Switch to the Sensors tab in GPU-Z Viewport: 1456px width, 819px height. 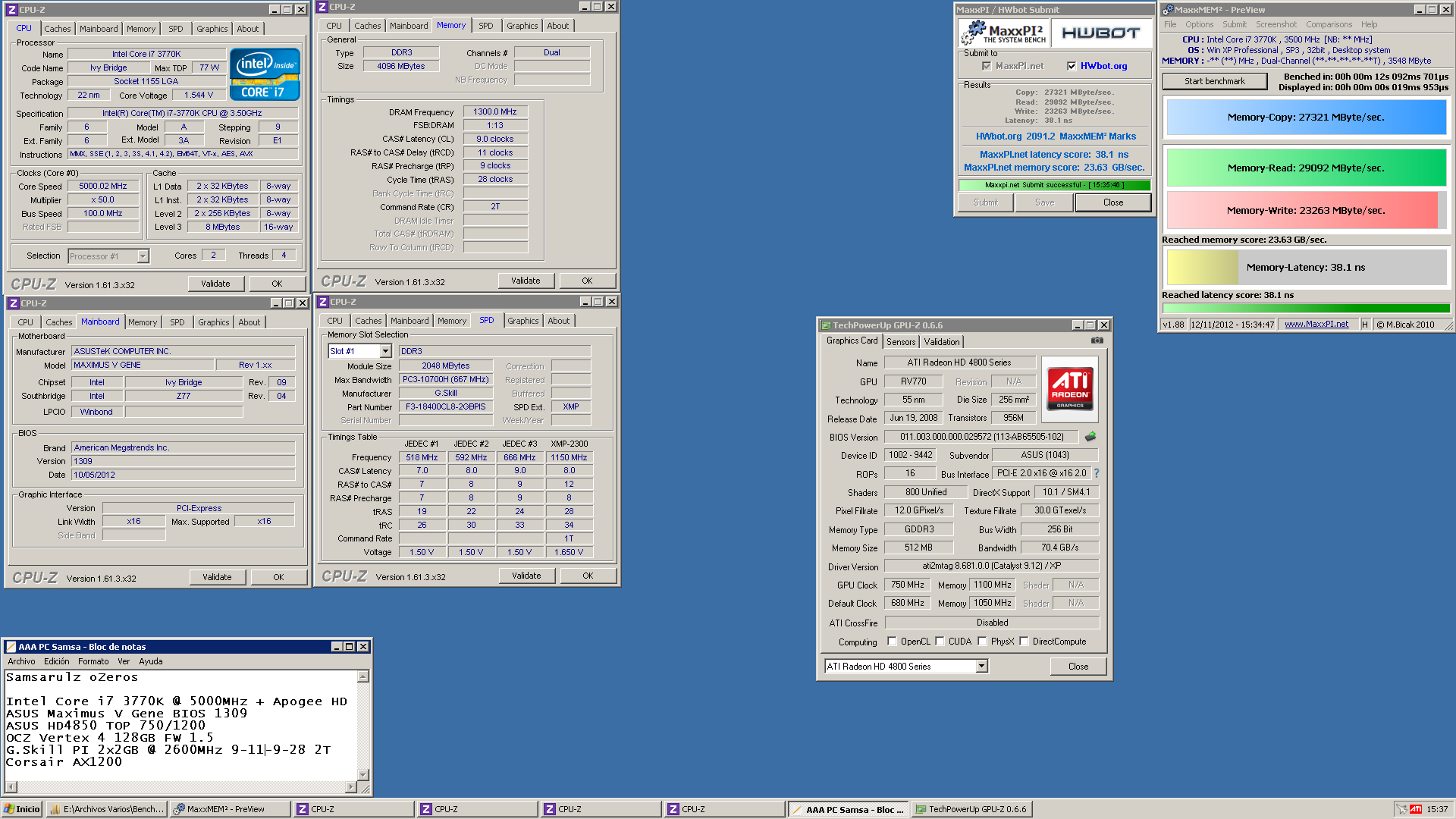pos(901,342)
